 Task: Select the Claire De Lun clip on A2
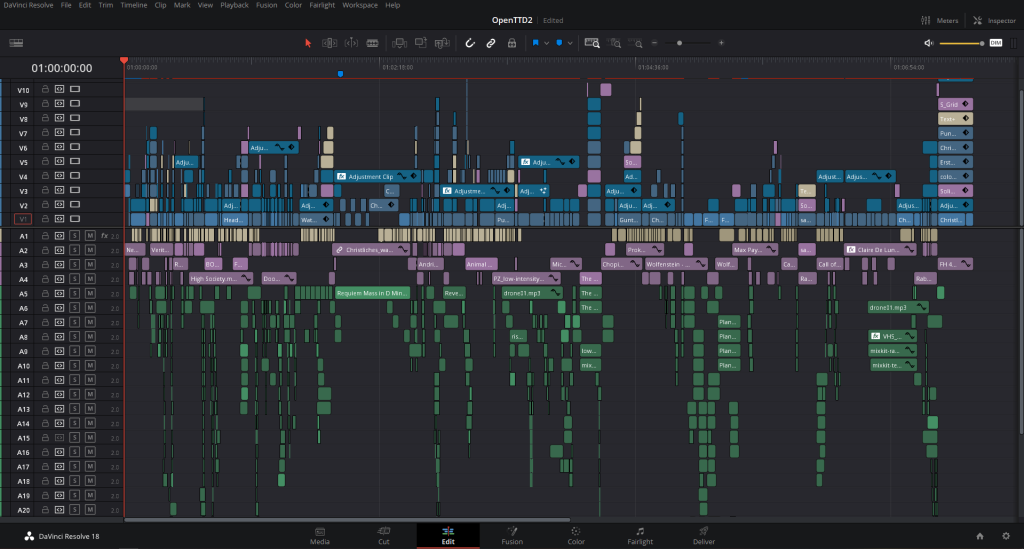point(880,249)
